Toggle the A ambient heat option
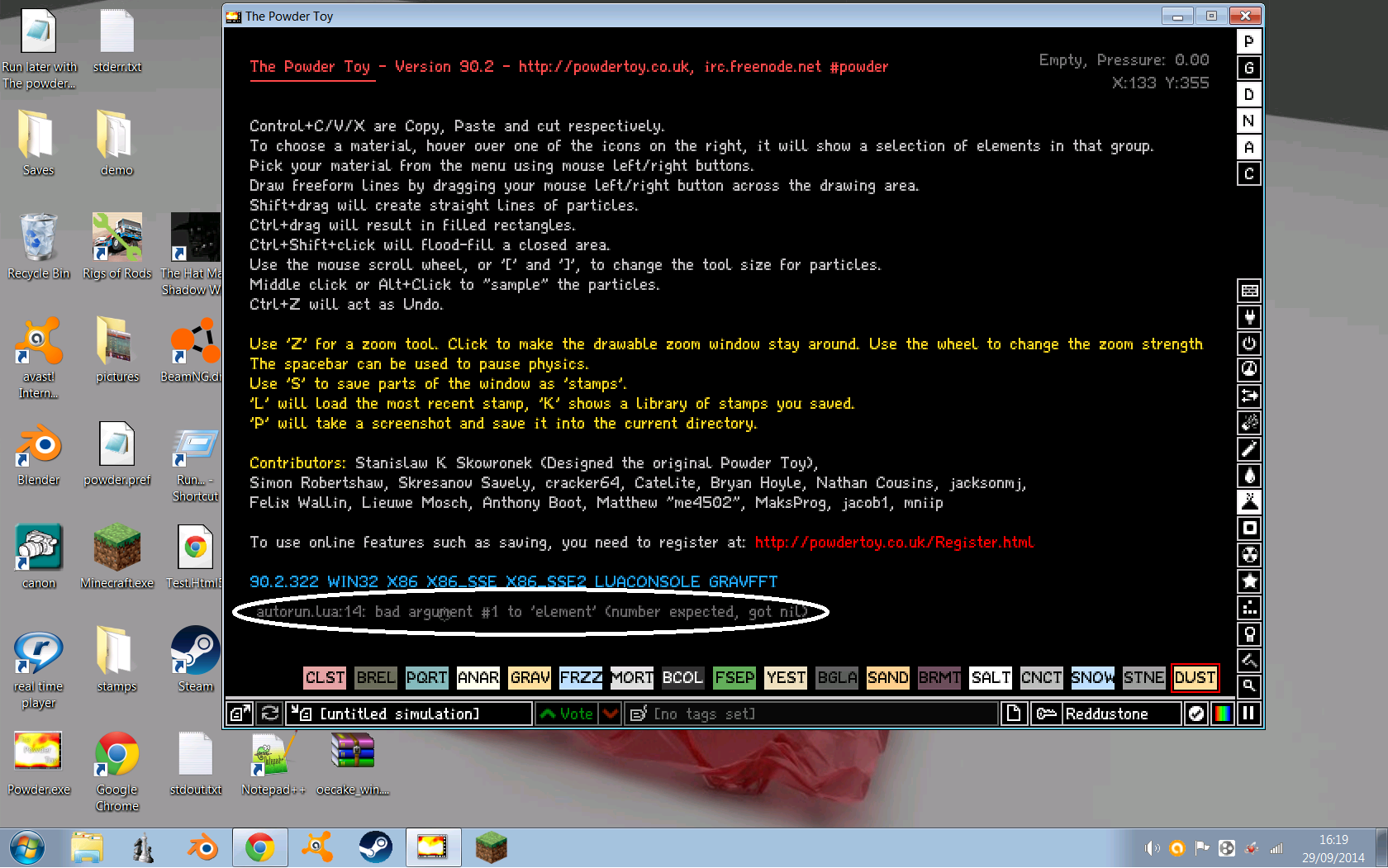This screenshot has height=868, width=1388. tap(1249, 147)
